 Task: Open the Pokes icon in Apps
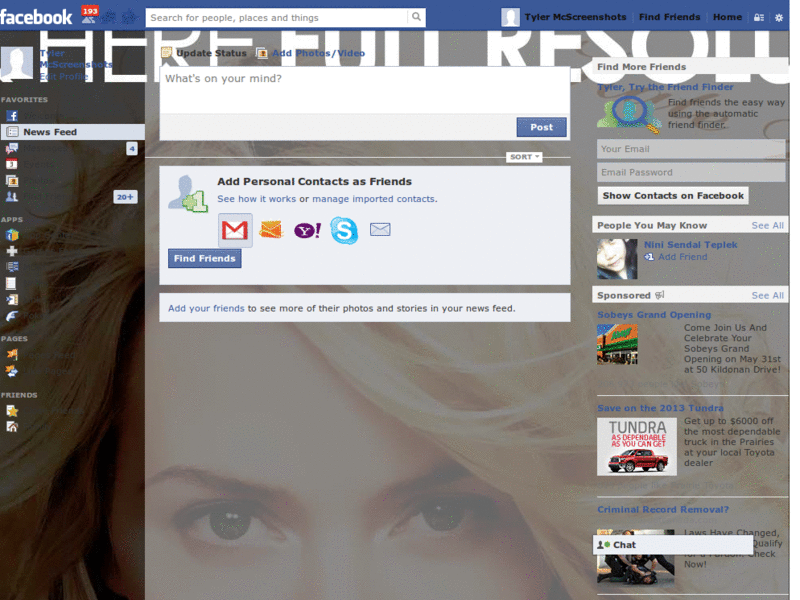pos(12,316)
